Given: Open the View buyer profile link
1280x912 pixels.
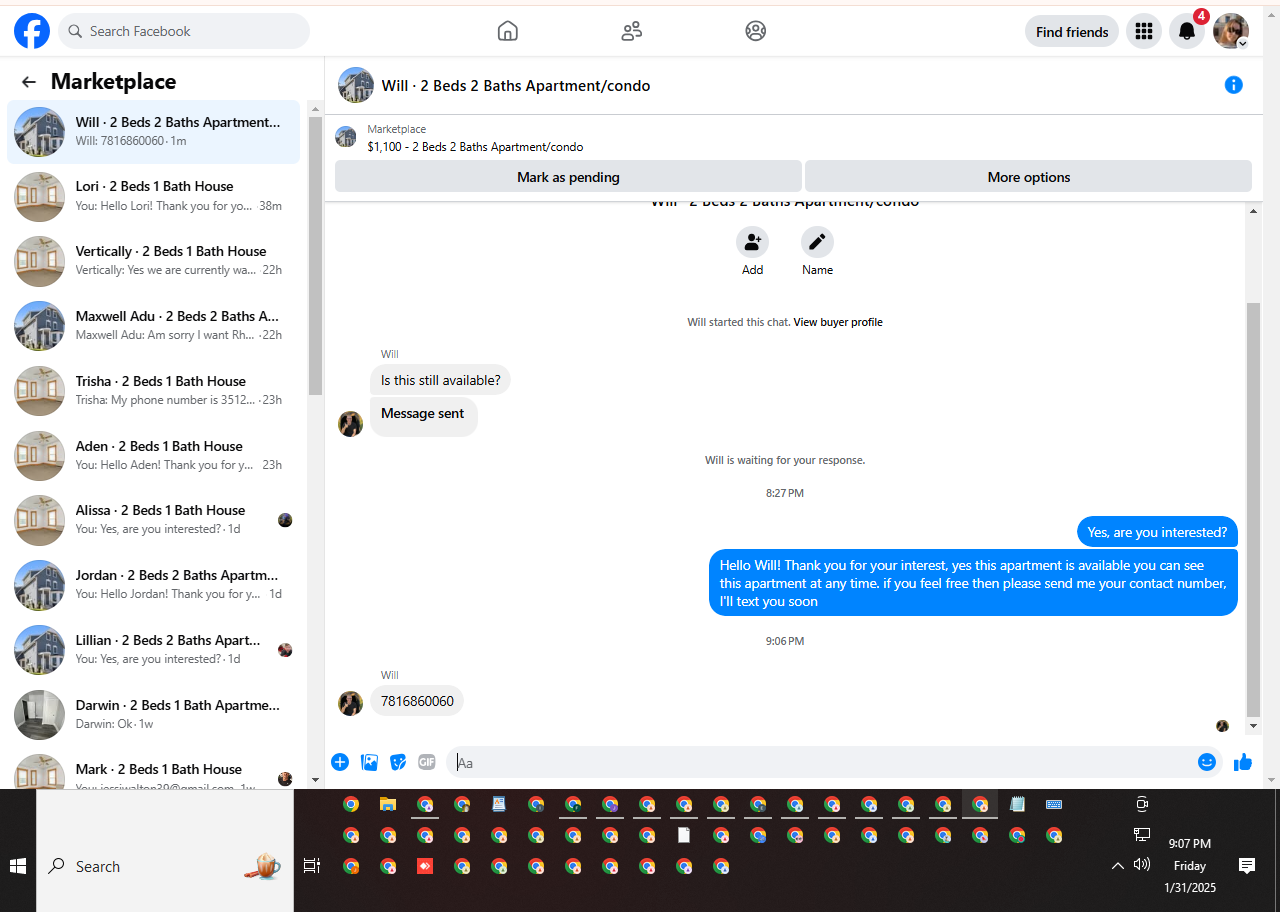Looking at the screenshot, I should click(x=838, y=322).
